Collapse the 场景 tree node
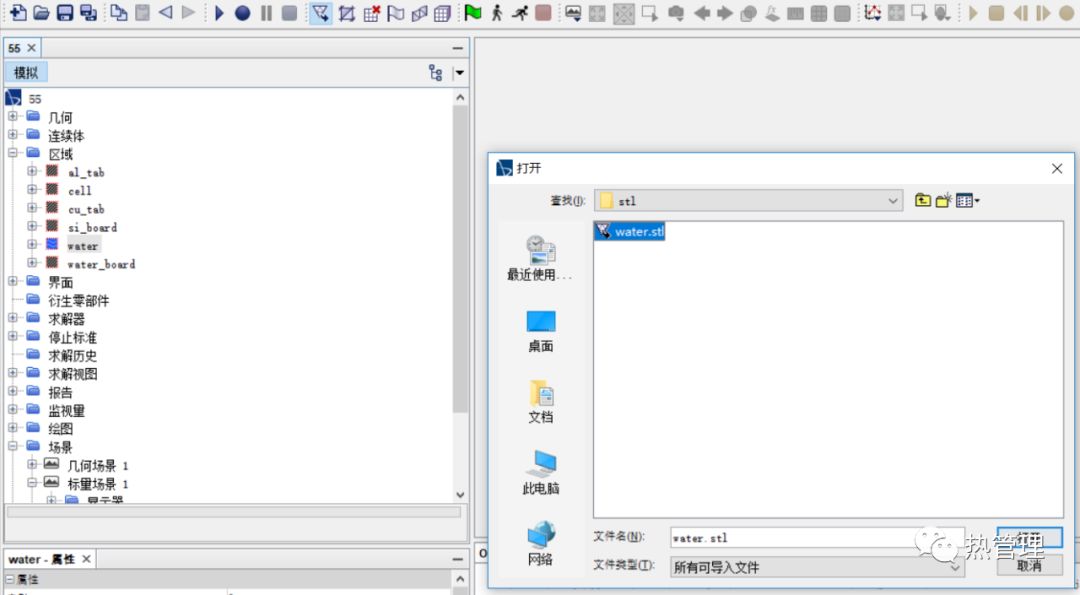Screen dimensions: 1080x595 pyautogui.click(x=12, y=446)
